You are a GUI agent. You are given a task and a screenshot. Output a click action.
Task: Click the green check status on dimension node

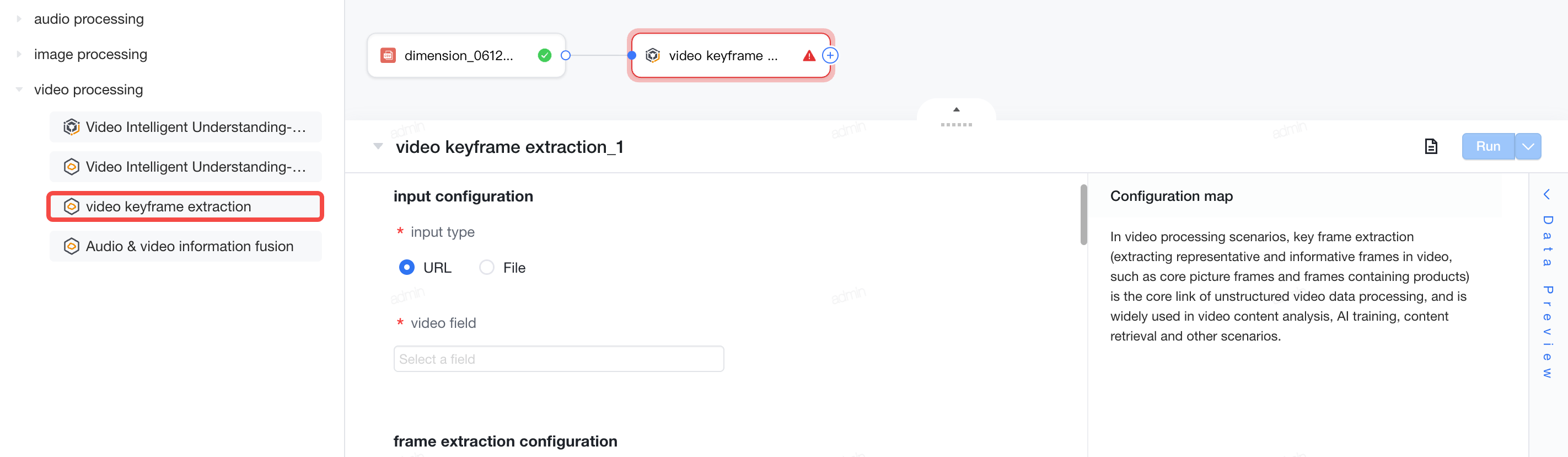[545, 55]
